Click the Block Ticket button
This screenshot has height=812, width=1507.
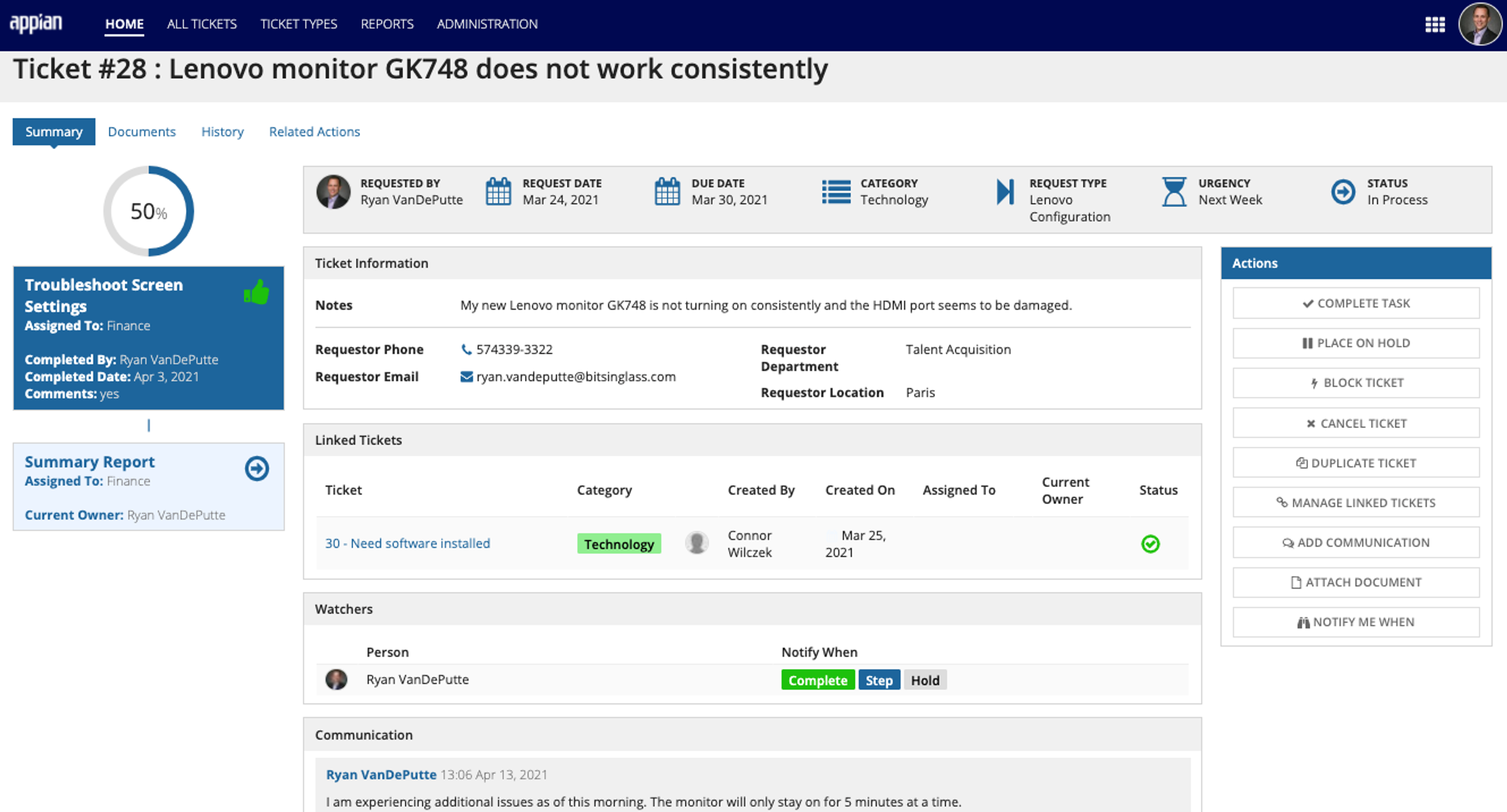(x=1356, y=383)
